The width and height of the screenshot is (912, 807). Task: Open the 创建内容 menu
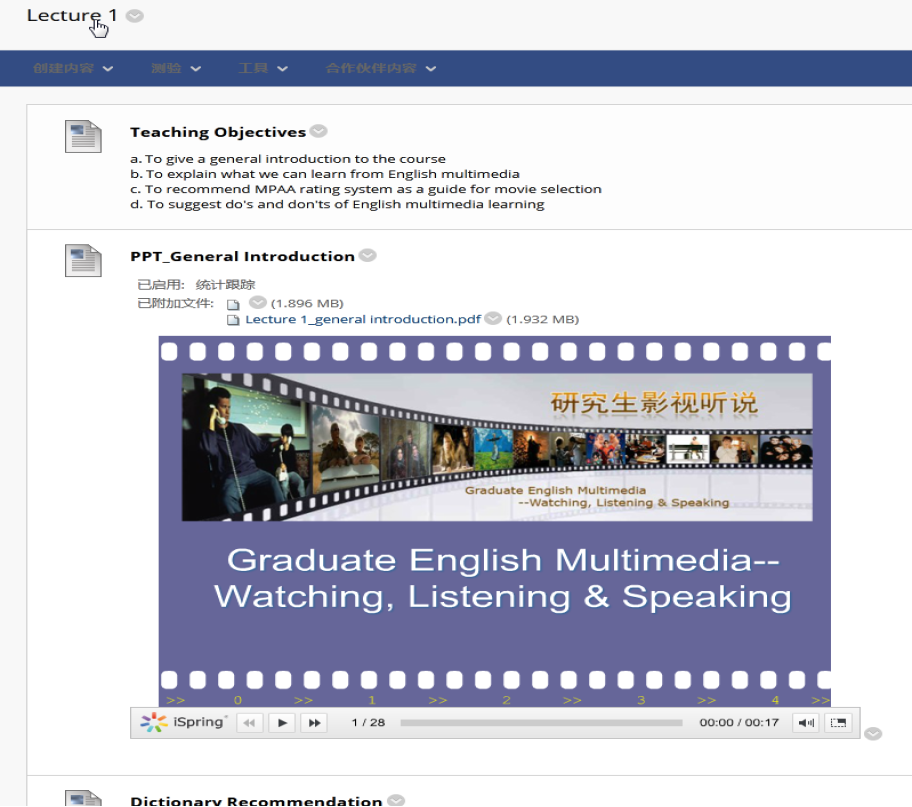coord(73,69)
